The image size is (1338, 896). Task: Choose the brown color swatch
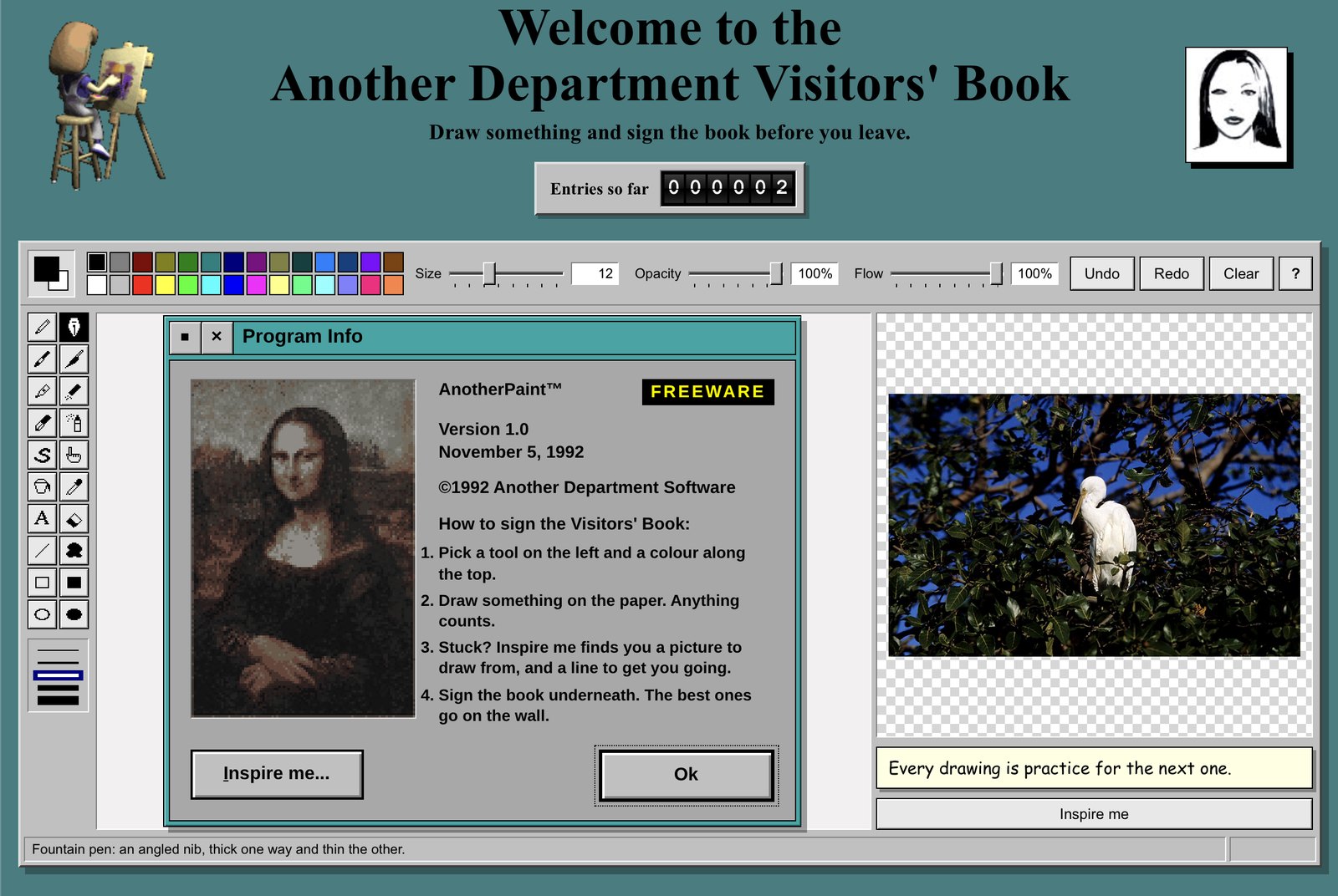393,262
